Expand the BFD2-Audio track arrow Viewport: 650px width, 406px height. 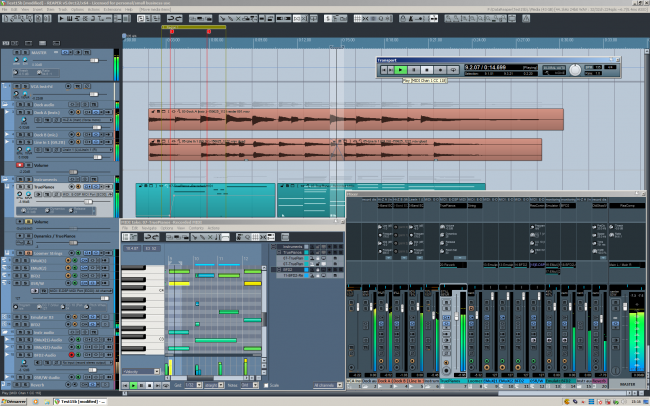[7, 355]
